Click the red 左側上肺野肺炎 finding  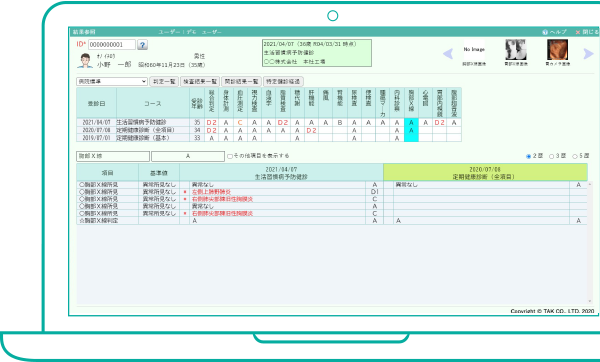click(x=211, y=192)
